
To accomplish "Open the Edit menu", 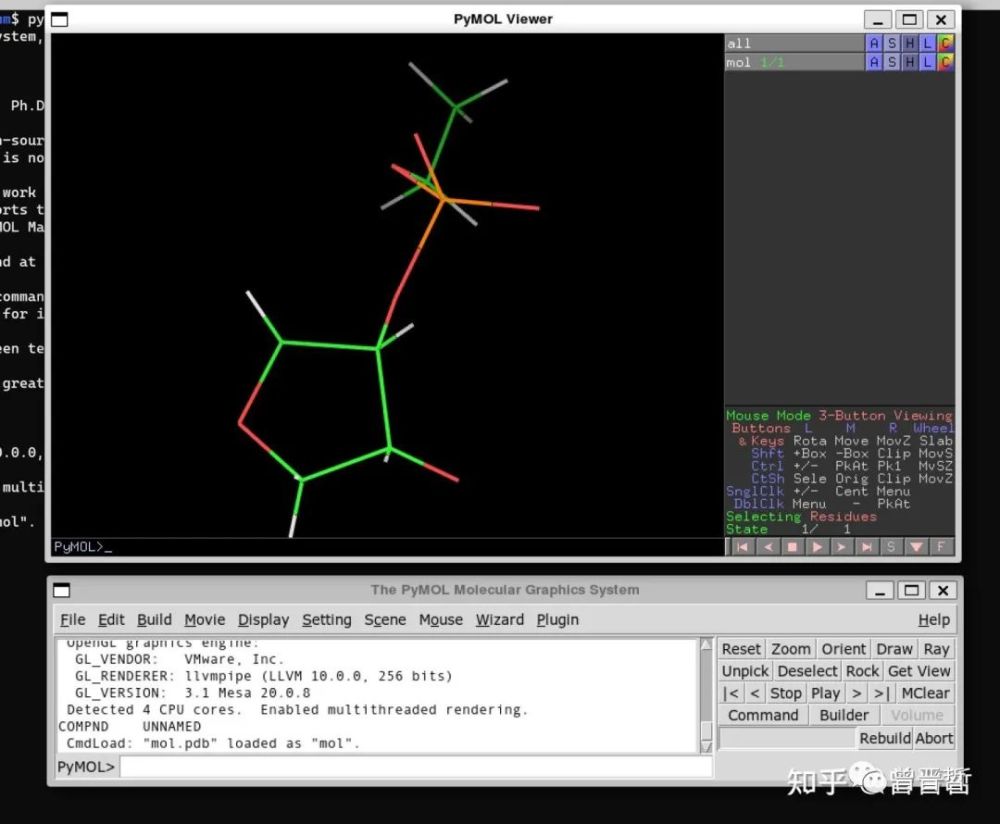I will click(x=111, y=619).
